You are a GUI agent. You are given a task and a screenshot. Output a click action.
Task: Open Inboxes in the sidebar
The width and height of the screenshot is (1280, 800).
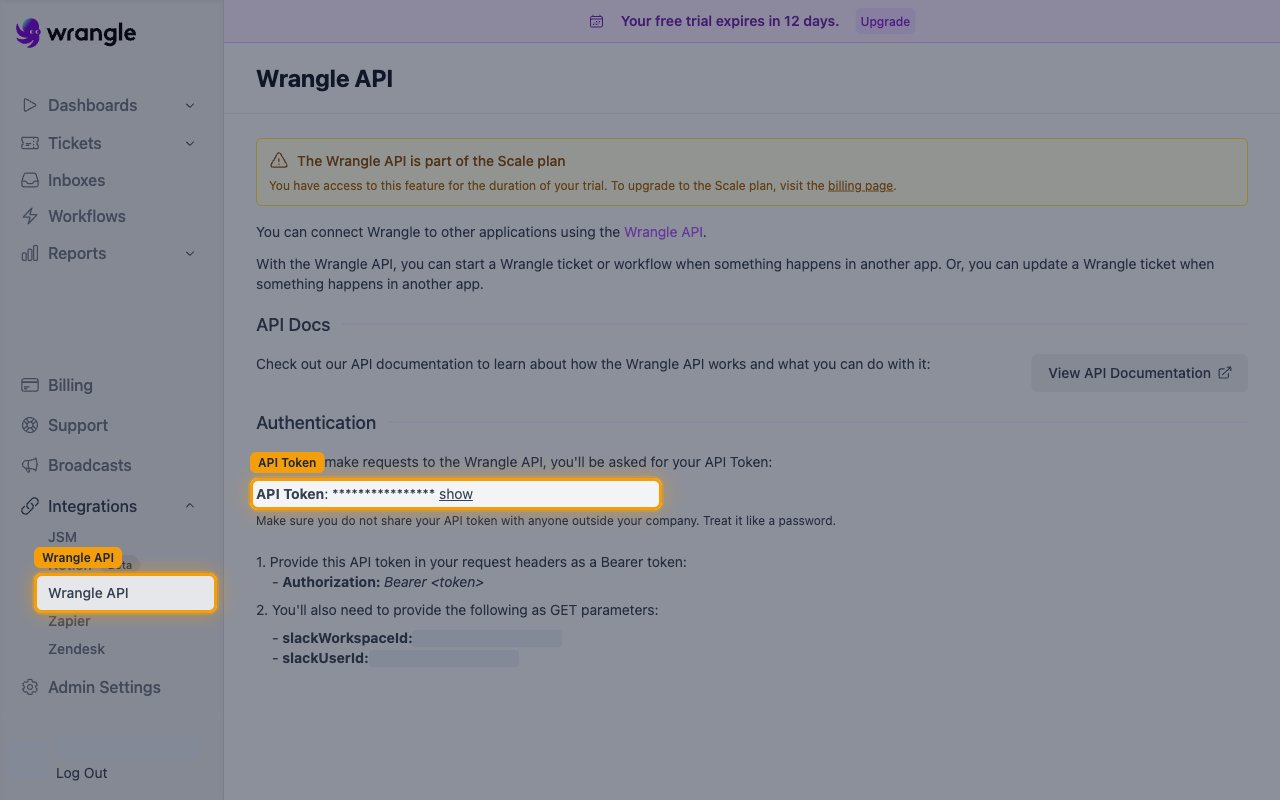coord(76,180)
